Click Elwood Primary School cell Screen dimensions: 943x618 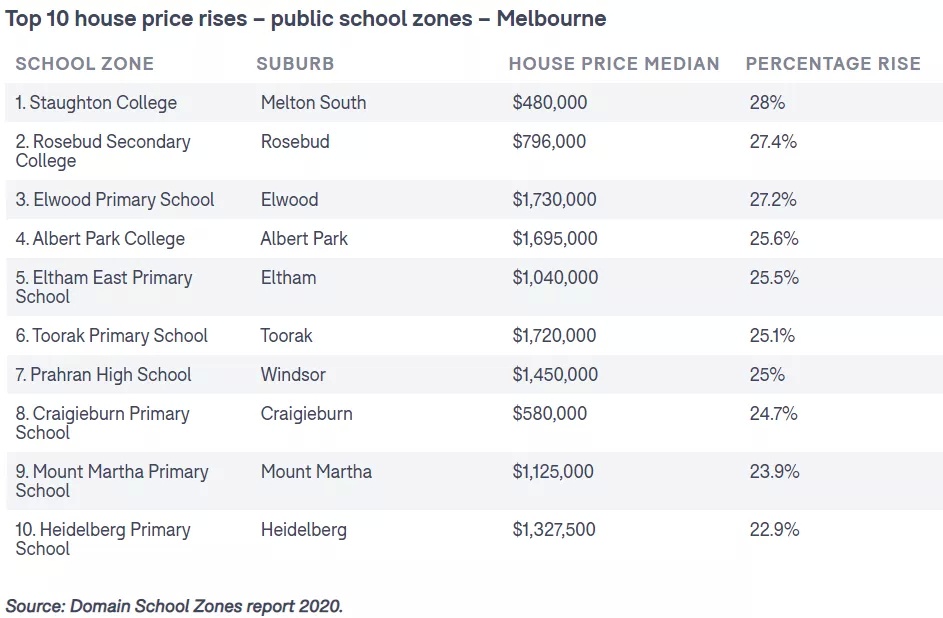(115, 200)
